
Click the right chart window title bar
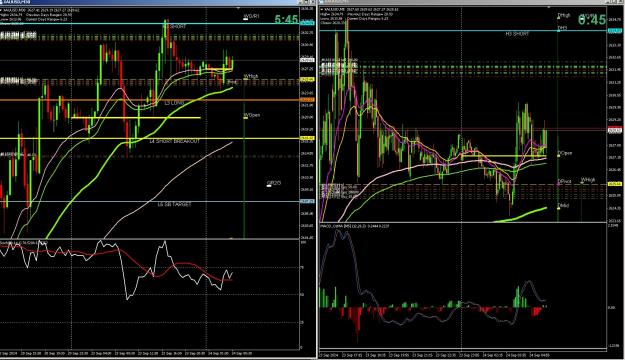coord(470,2)
